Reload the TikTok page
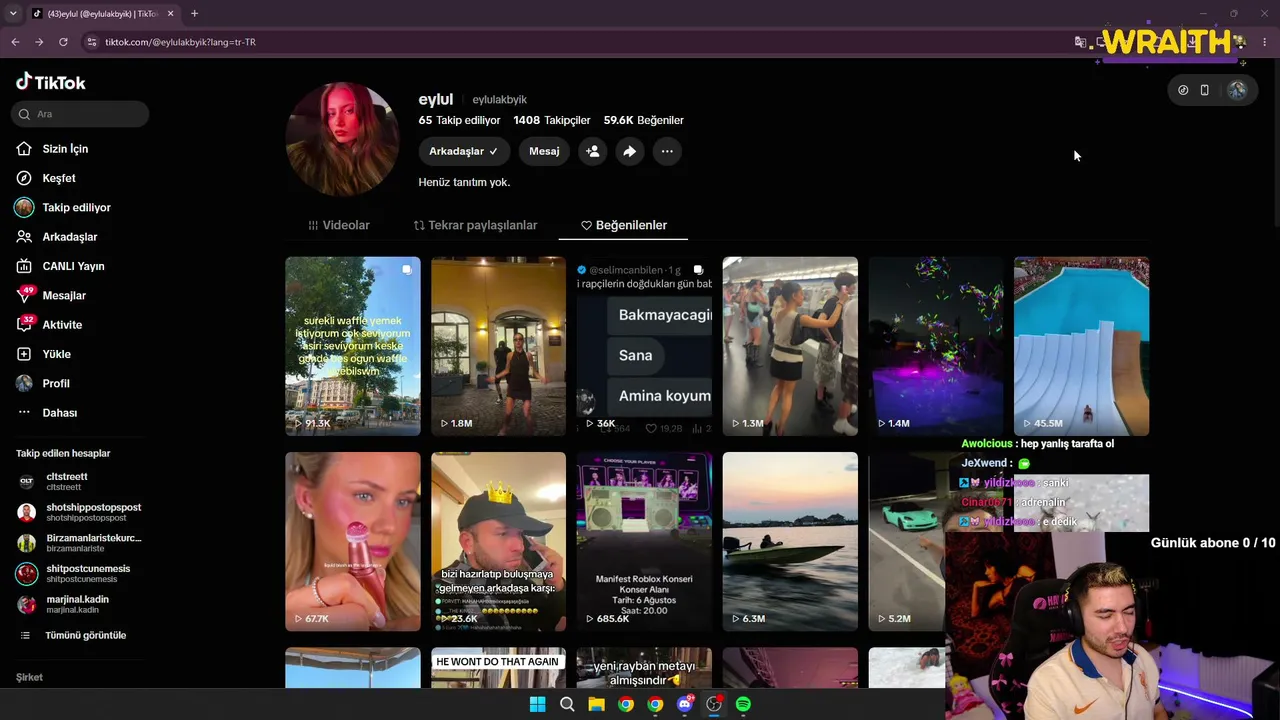Screen dimensions: 1280x720 coord(63,42)
